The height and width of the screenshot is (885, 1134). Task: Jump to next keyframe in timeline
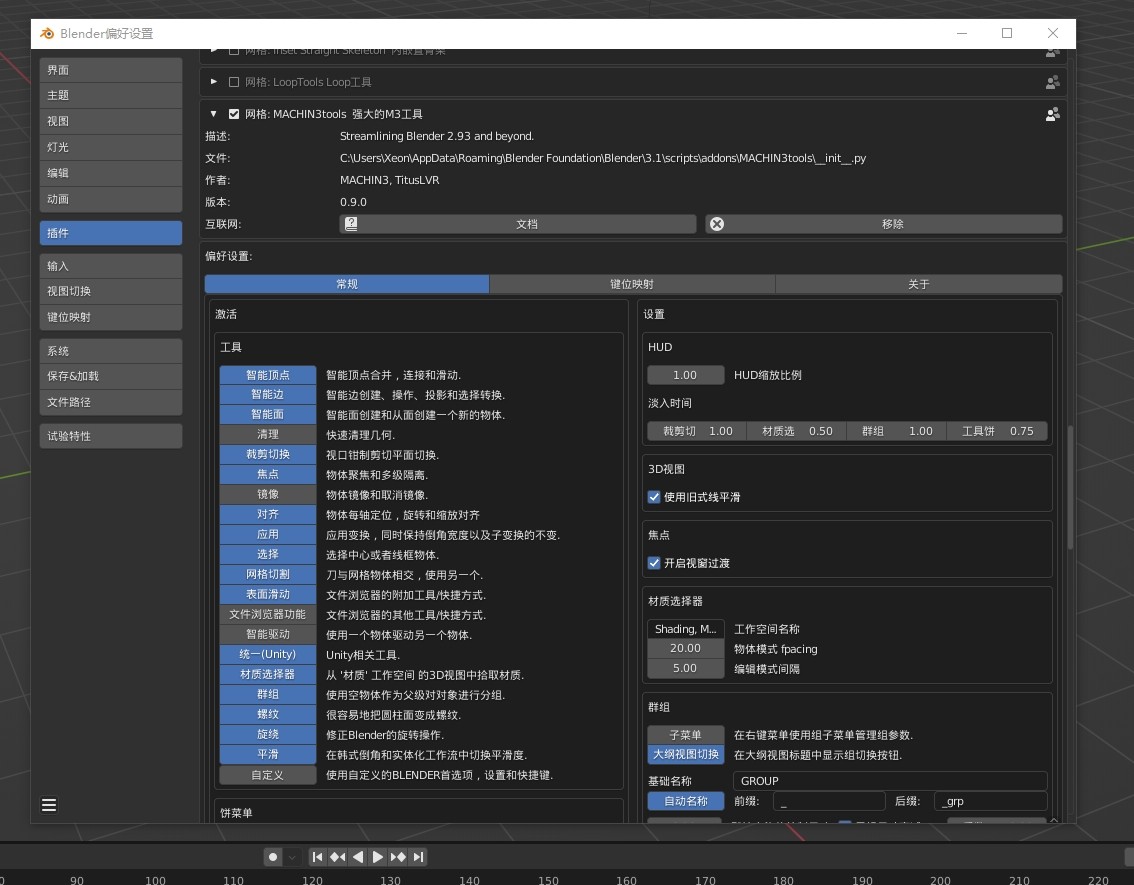coord(398,857)
